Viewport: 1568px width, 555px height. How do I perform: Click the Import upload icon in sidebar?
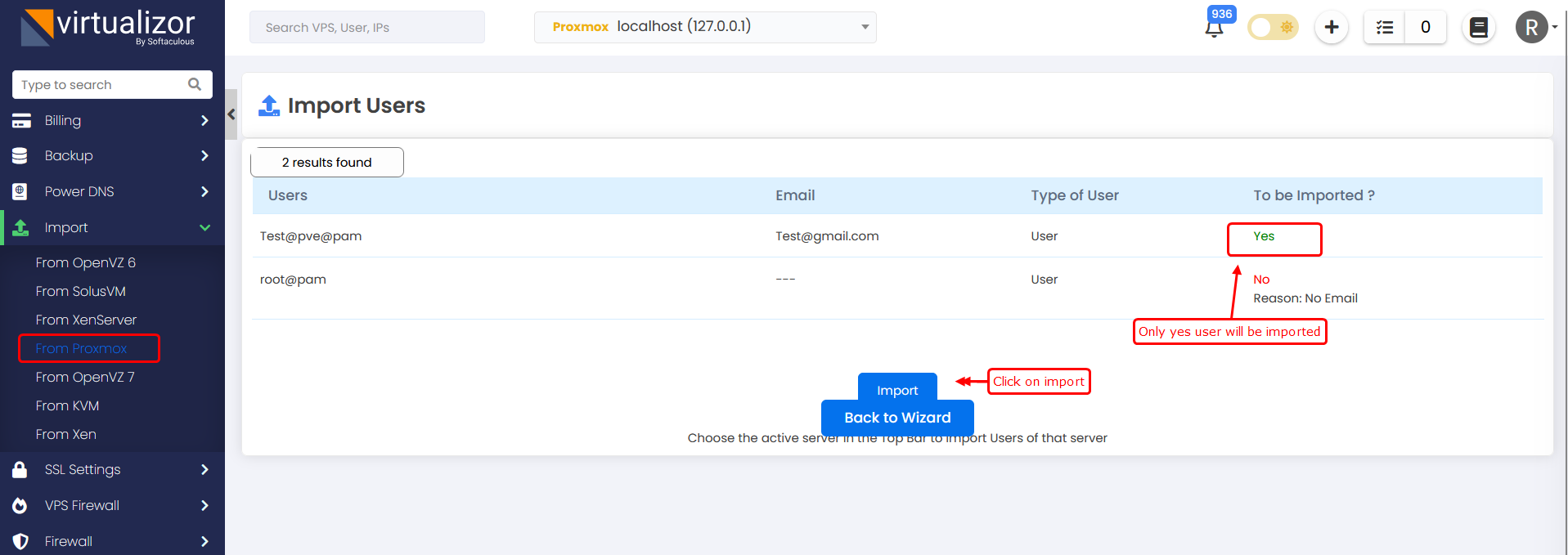tap(20, 227)
